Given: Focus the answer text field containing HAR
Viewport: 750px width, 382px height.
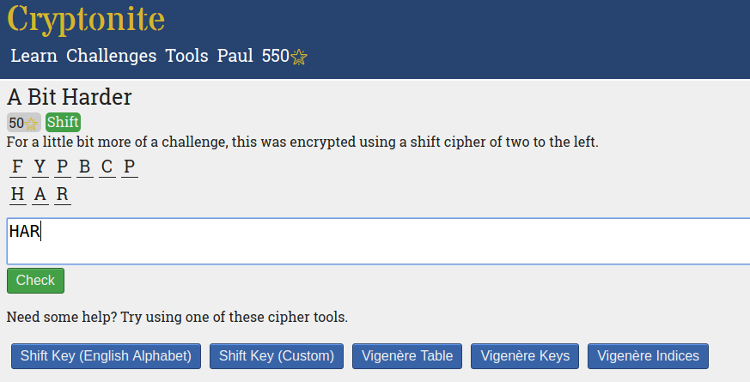Looking at the screenshot, I should coord(378,241).
